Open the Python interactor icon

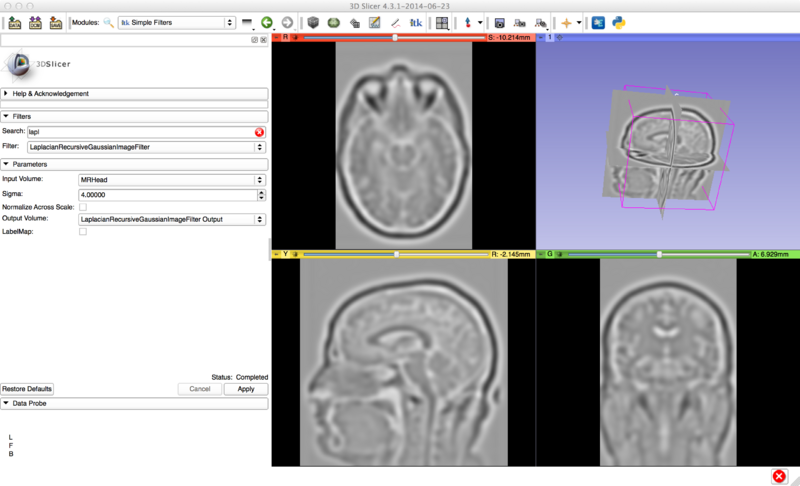[x=618, y=22]
